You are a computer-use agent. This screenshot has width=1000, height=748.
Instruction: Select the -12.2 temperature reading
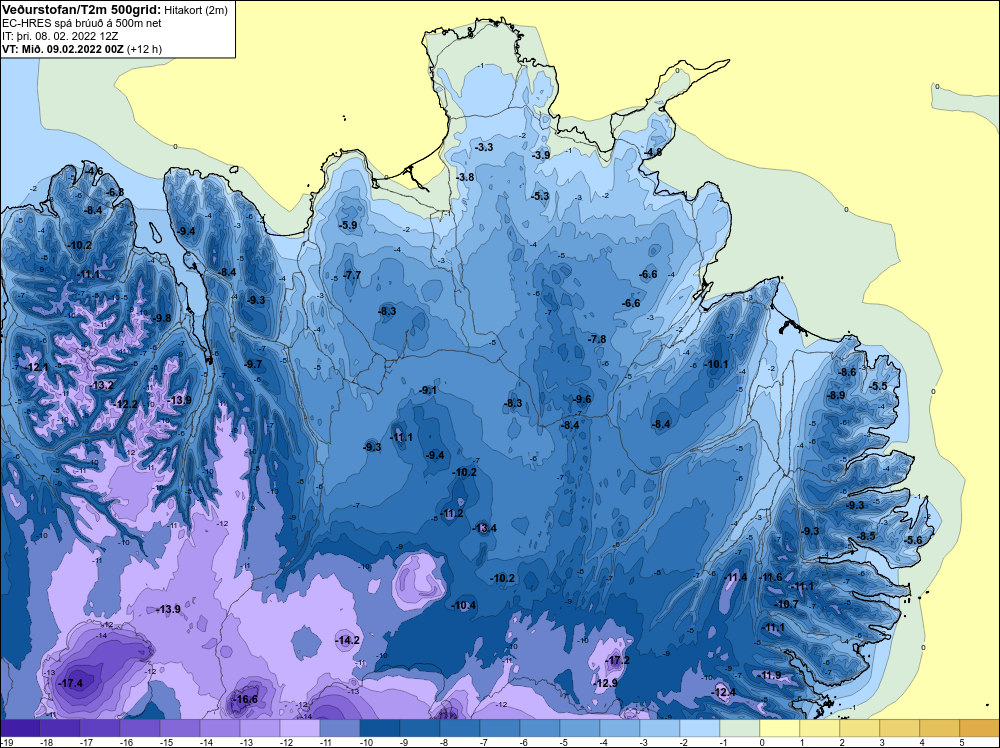point(125,404)
